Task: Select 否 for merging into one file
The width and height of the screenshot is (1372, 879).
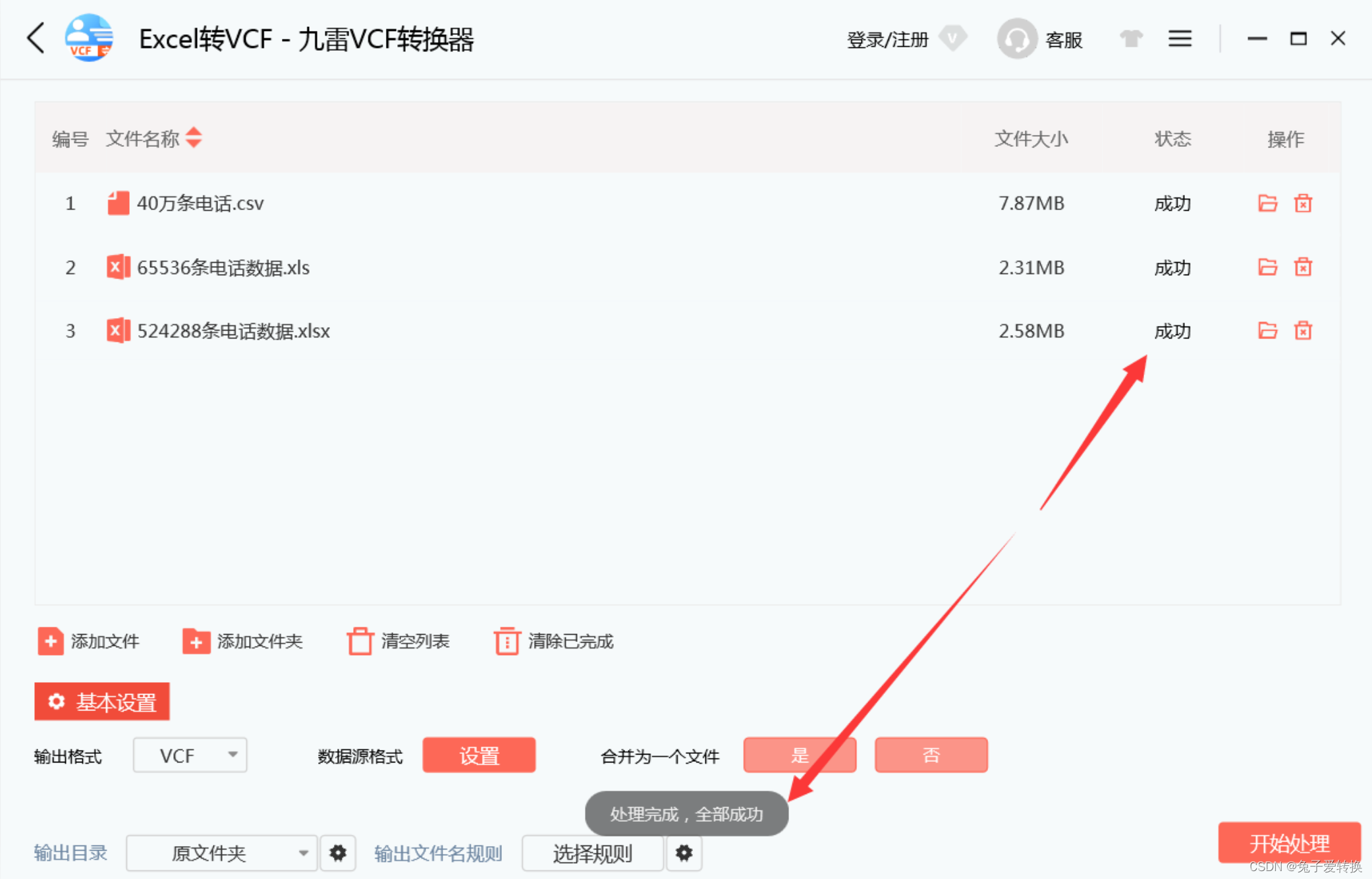Action: (930, 755)
